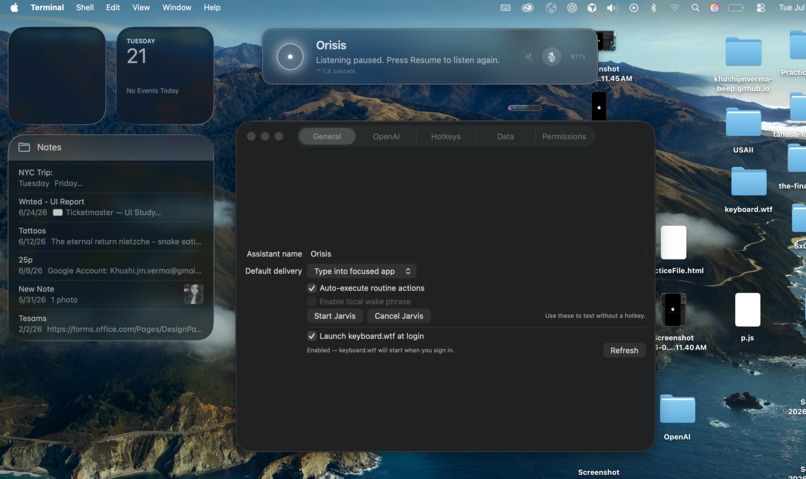Switch to the Hotkeys tab
The width and height of the screenshot is (806, 479).
pyautogui.click(x=446, y=136)
